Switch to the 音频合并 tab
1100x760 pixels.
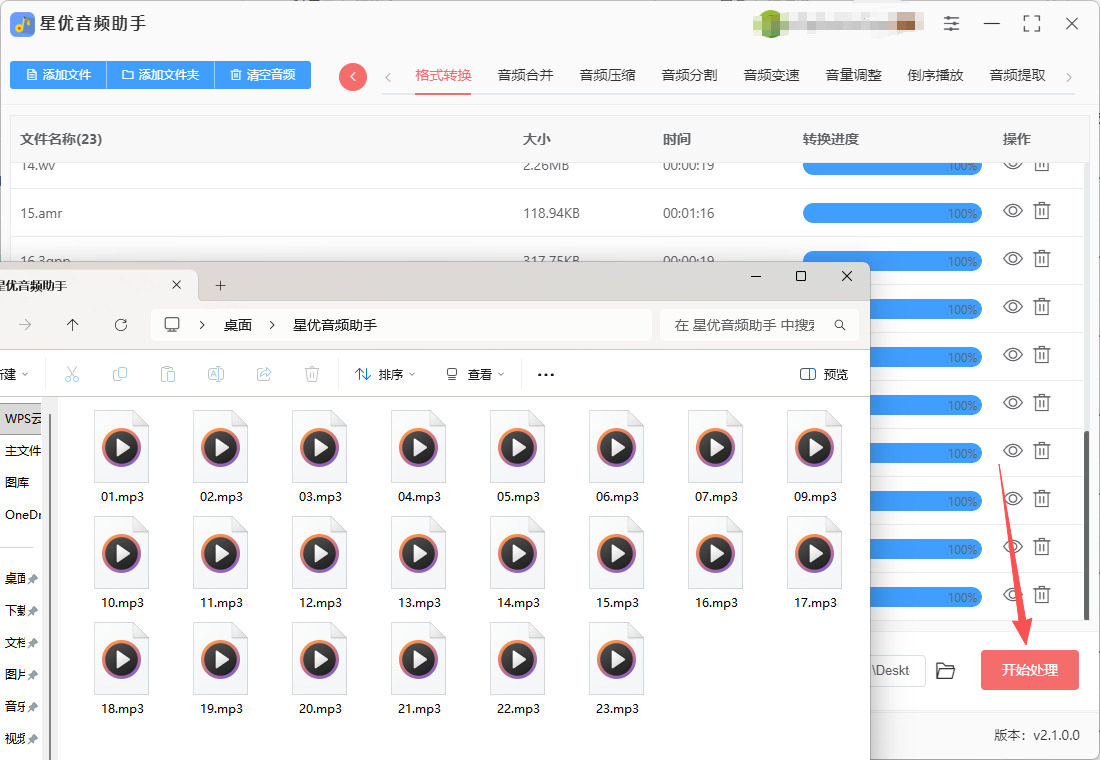[525, 75]
